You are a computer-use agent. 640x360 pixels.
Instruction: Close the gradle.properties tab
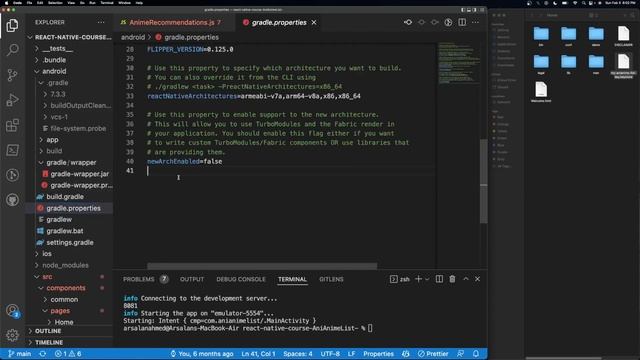pyautogui.click(x=314, y=22)
